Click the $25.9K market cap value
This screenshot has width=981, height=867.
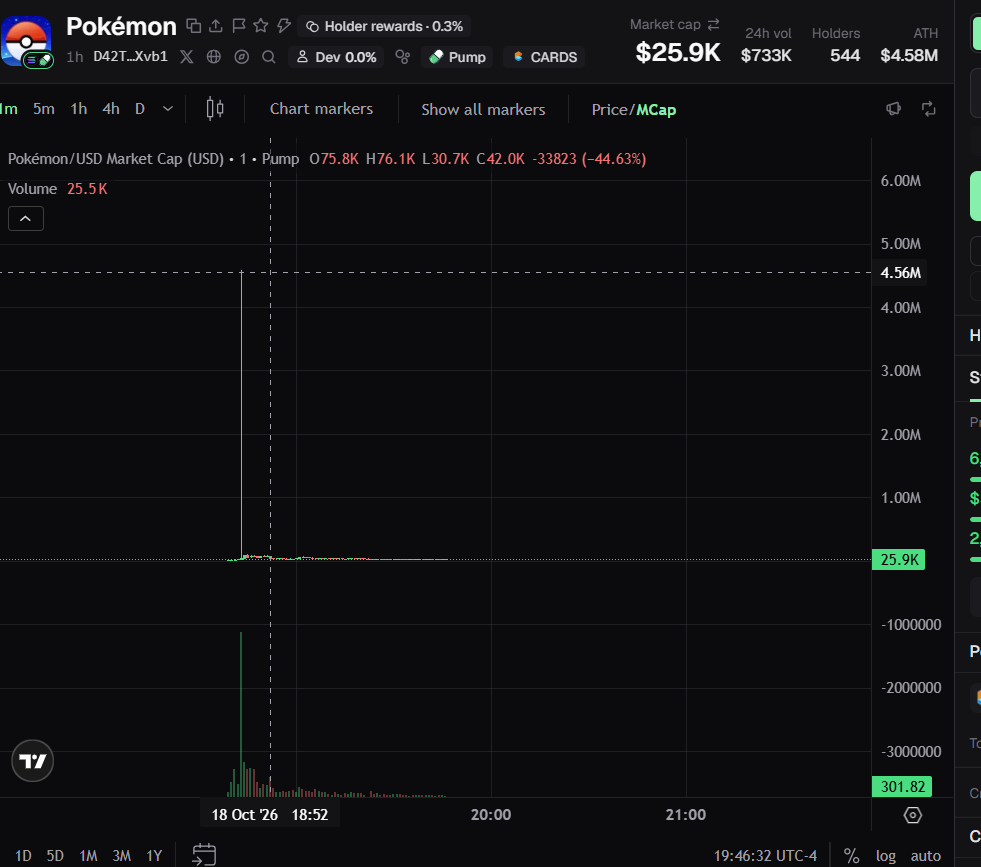pos(678,53)
